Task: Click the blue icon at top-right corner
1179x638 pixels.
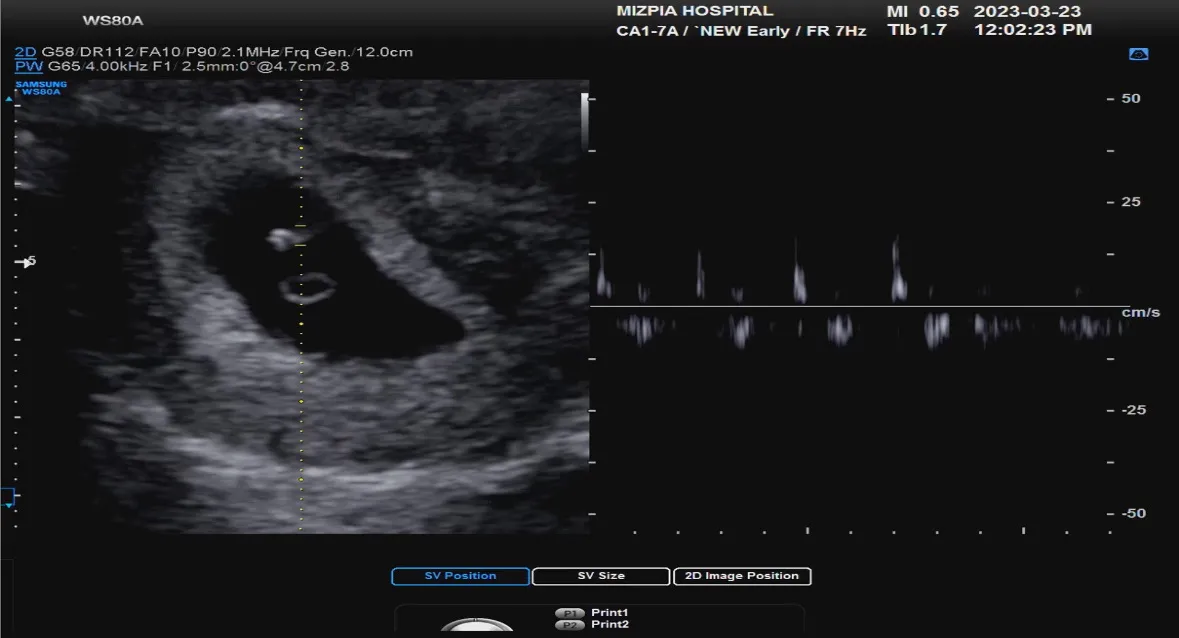Action: point(1138,54)
